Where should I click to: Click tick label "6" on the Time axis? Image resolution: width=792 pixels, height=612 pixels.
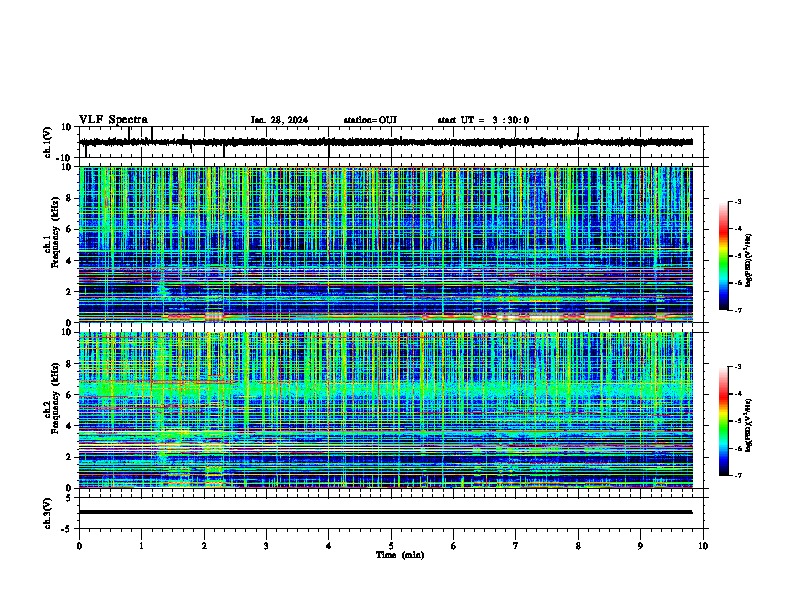(x=454, y=546)
